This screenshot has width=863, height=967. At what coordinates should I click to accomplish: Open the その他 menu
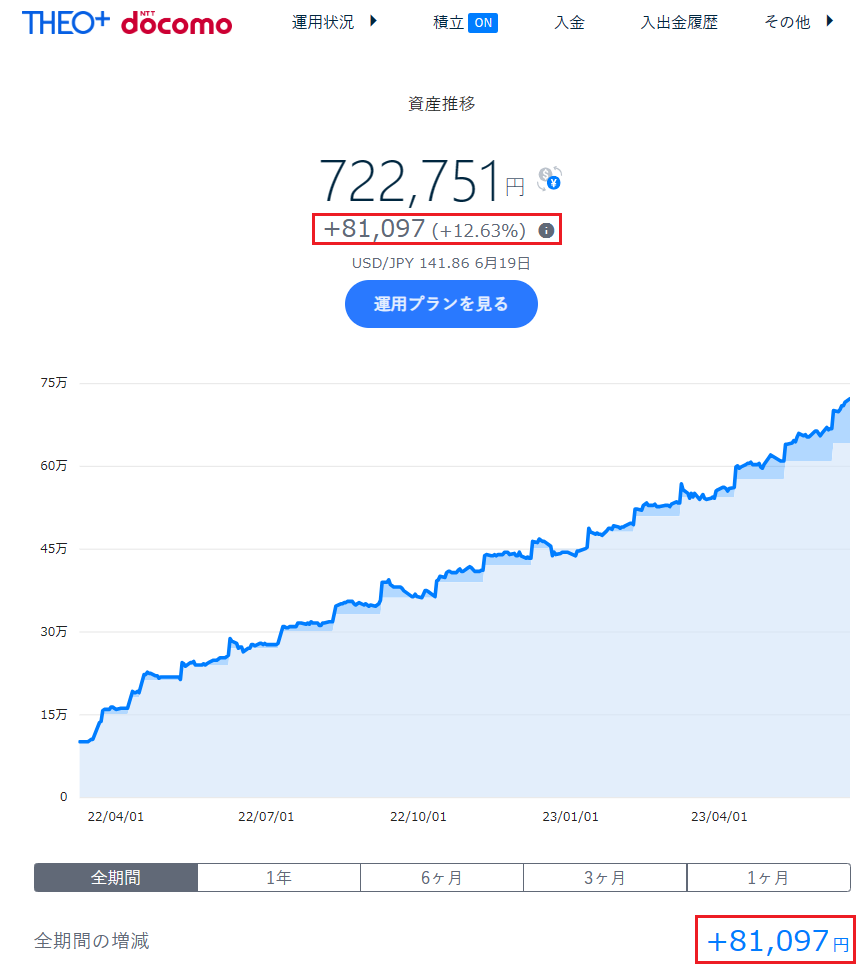[x=787, y=22]
